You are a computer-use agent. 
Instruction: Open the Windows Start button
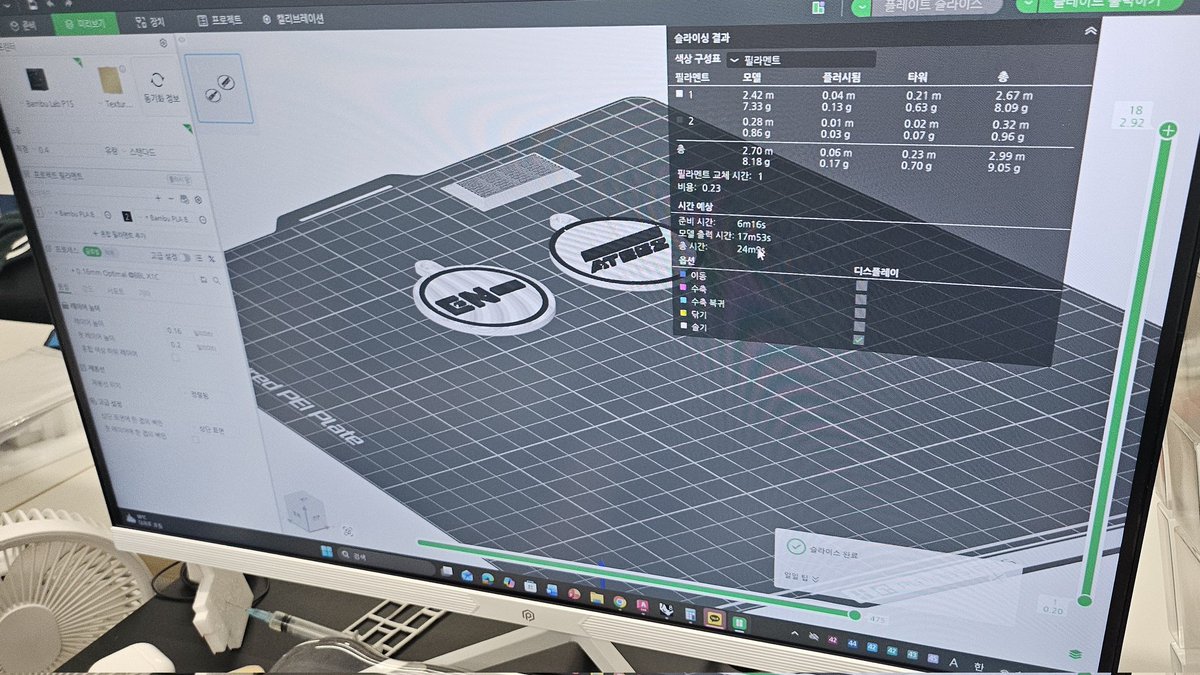click(x=326, y=551)
